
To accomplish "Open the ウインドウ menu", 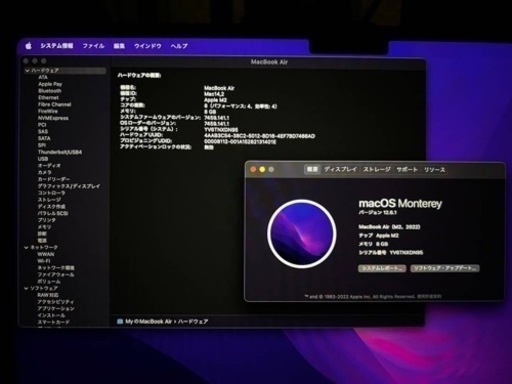I will [x=147, y=46].
